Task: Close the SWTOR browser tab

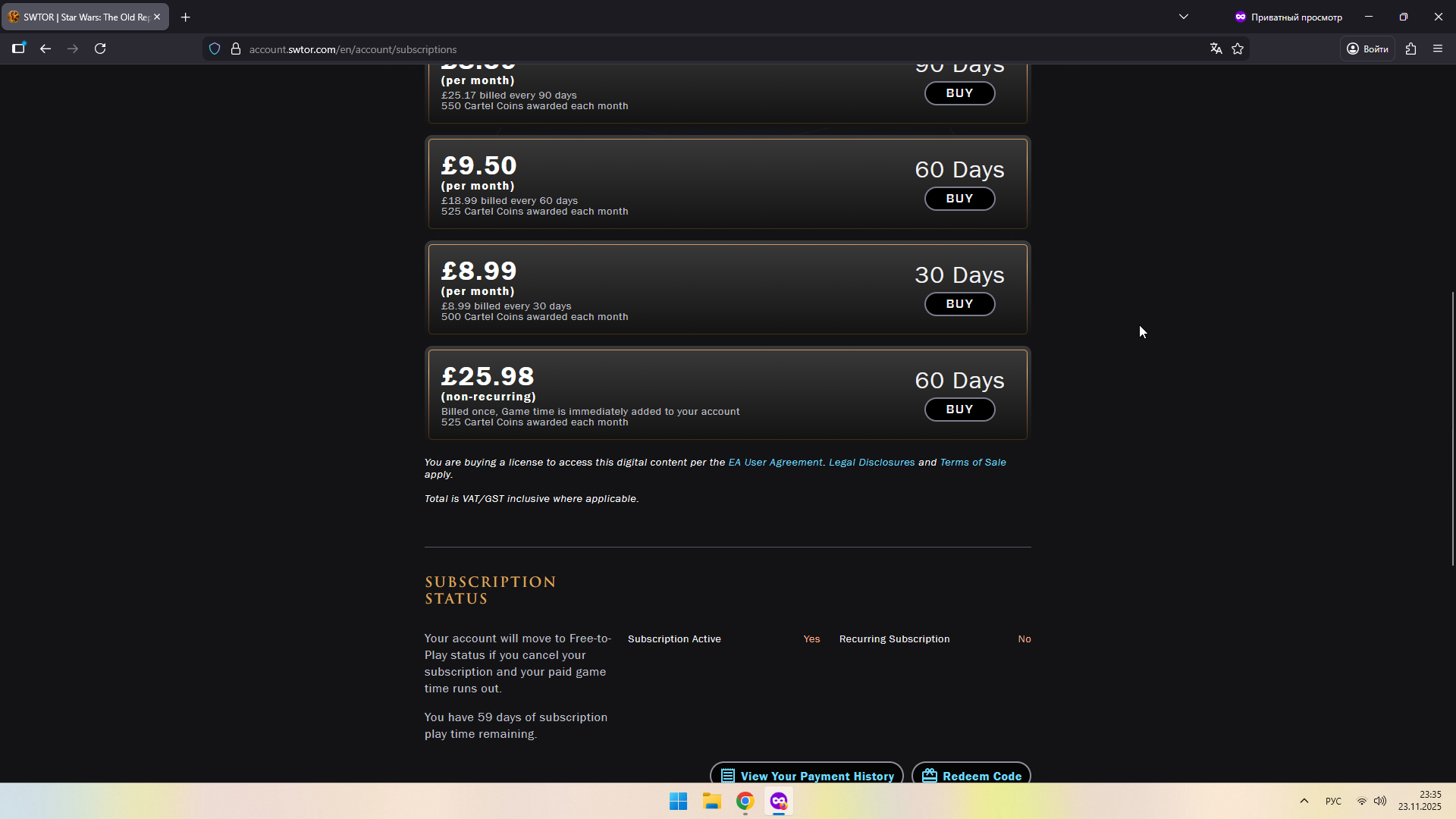Action: [157, 17]
